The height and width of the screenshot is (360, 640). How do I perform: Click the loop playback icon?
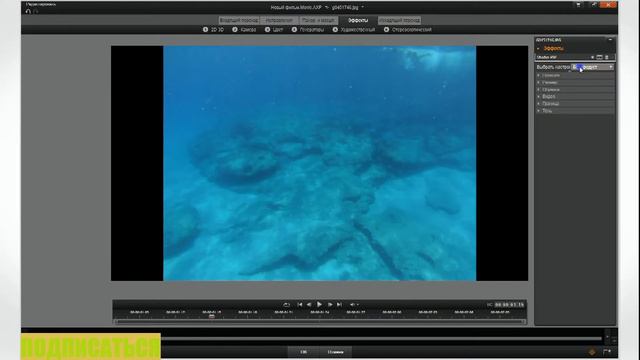(x=287, y=304)
